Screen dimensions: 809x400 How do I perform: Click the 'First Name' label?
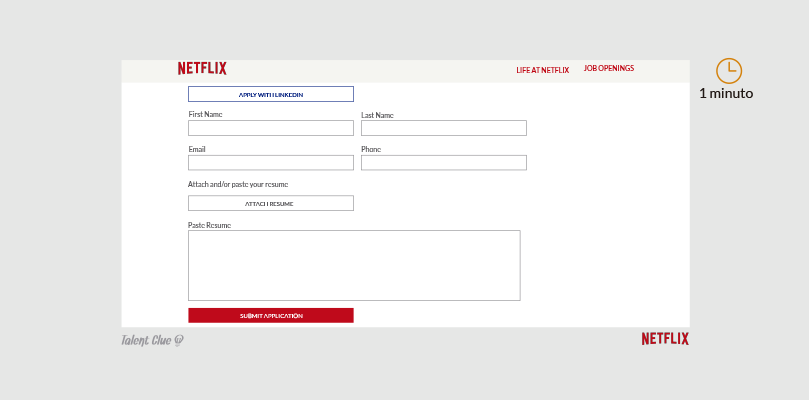(x=205, y=115)
